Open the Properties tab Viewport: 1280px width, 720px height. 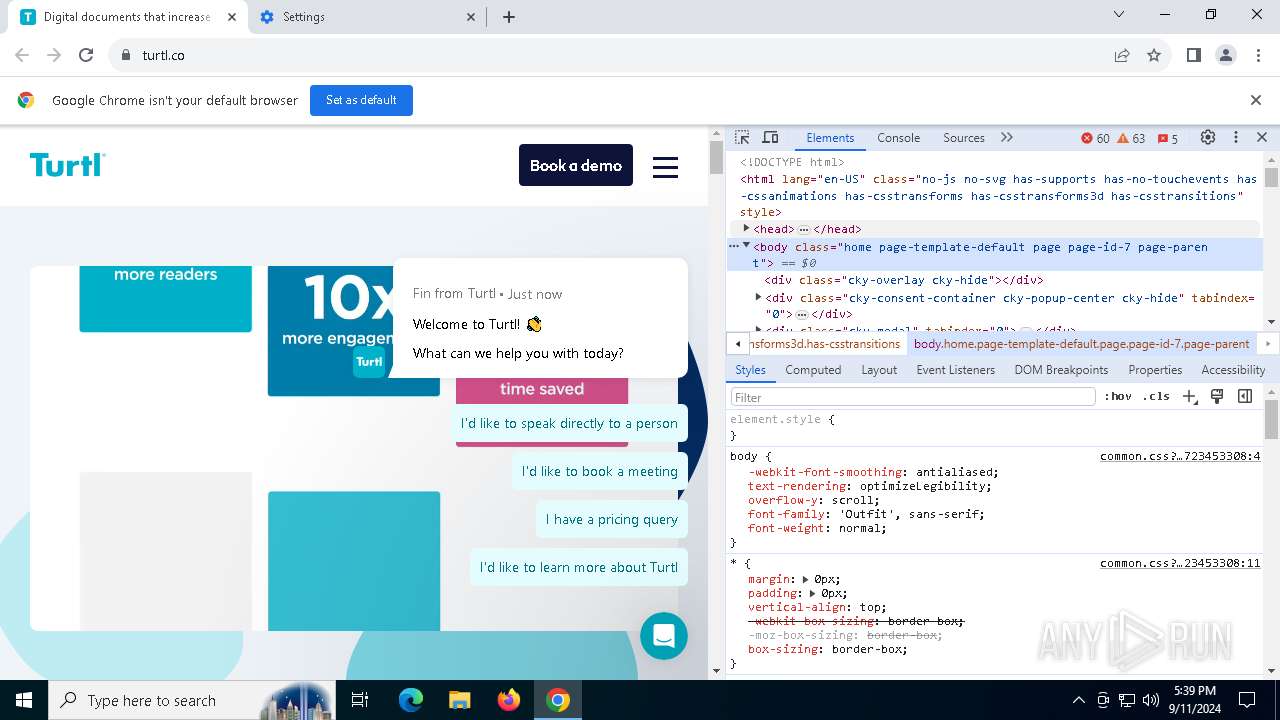click(x=1155, y=370)
